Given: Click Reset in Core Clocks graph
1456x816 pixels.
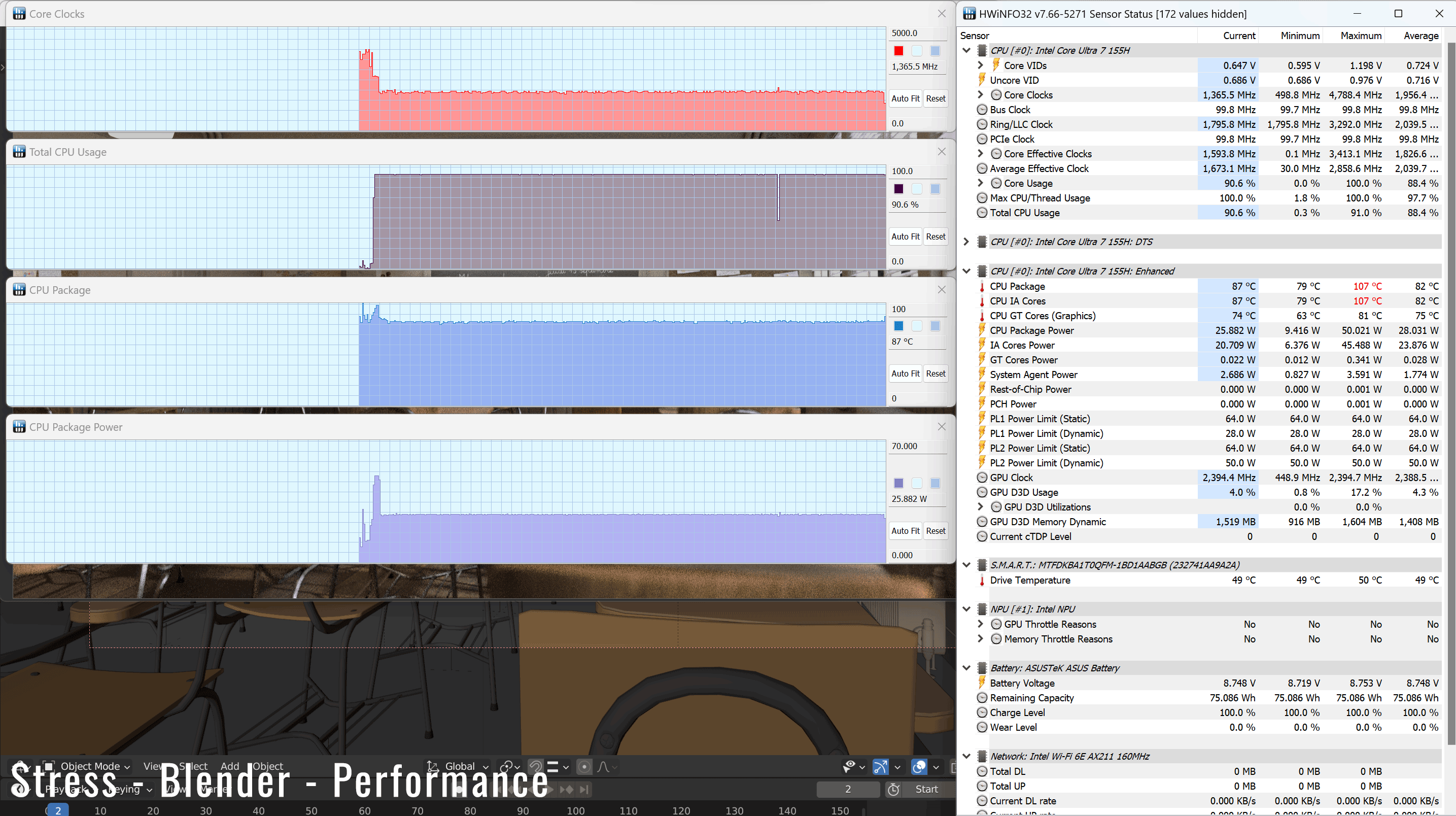Looking at the screenshot, I should pyautogui.click(x=935, y=98).
